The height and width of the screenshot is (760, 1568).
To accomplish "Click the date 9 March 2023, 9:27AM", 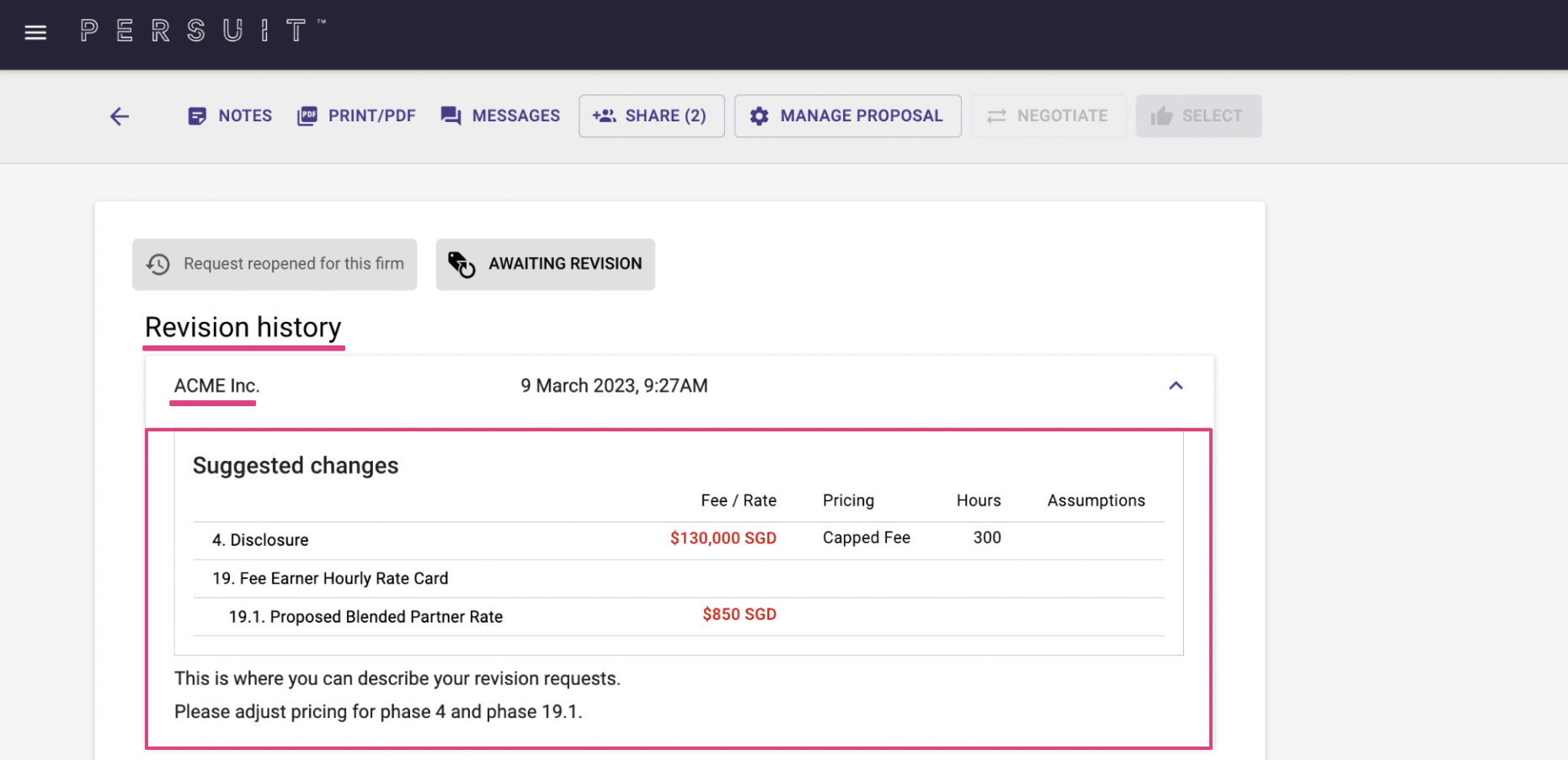I will click(x=614, y=386).
